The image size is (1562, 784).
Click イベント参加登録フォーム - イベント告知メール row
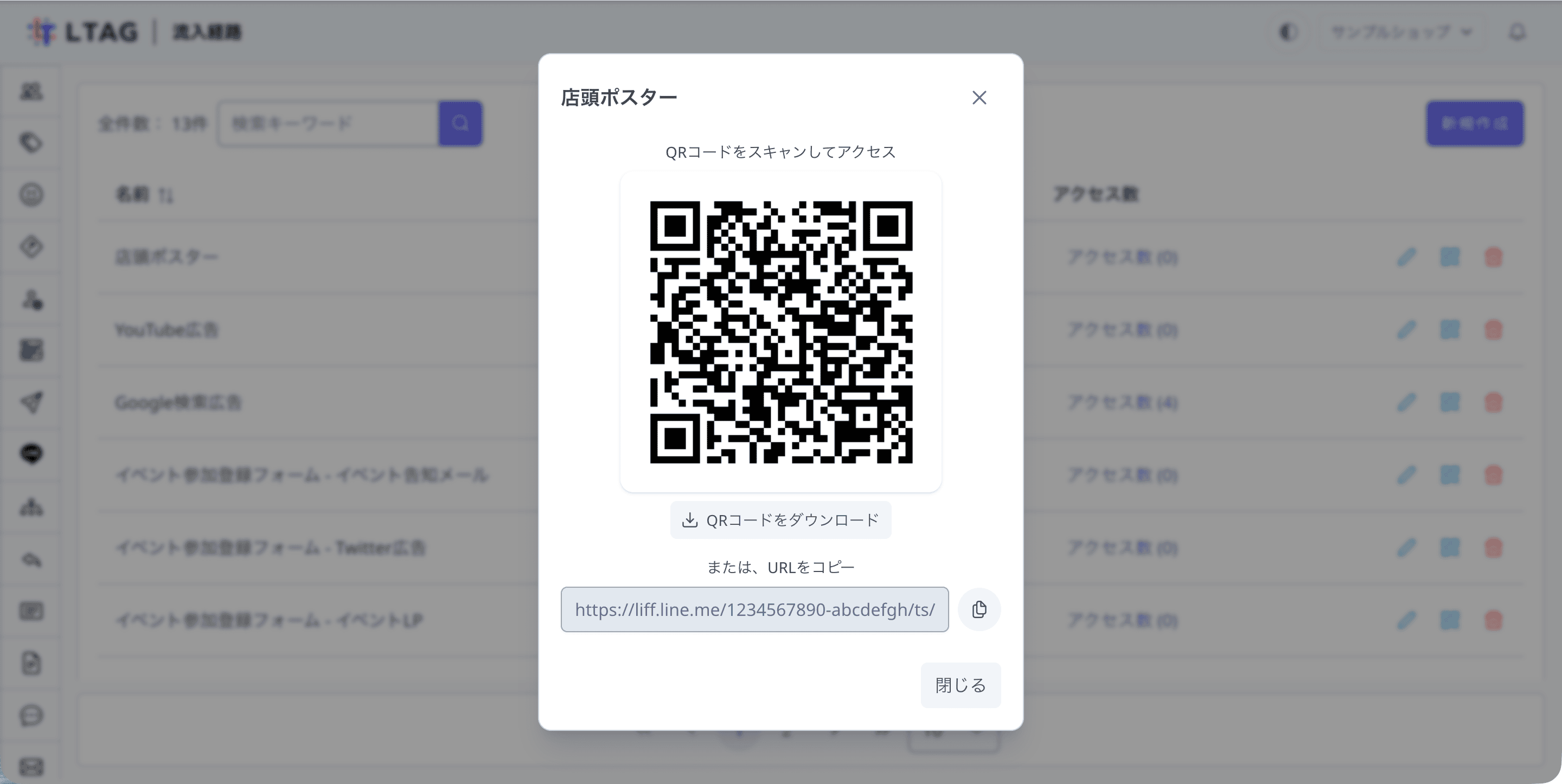click(302, 475)
